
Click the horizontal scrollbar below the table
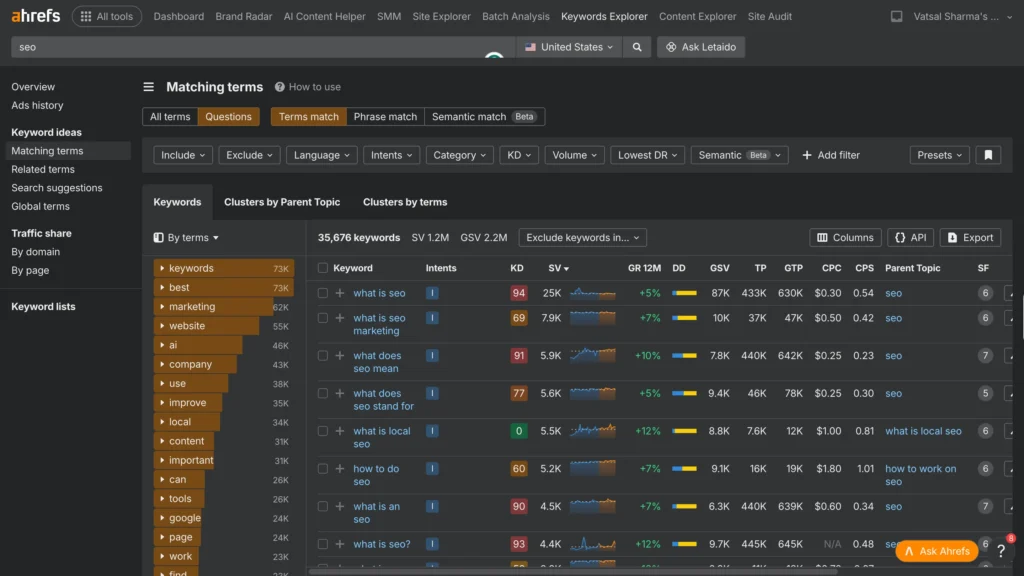coord(573,571)
